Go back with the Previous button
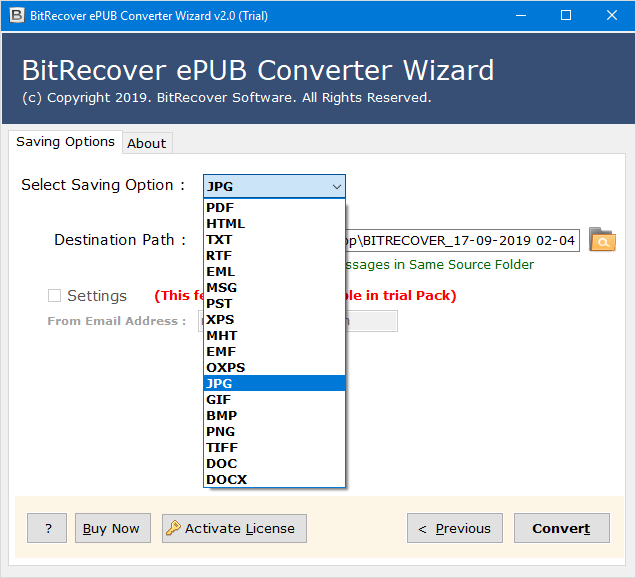Viewport: 636px width, 578px height. (x=455, y=528)
